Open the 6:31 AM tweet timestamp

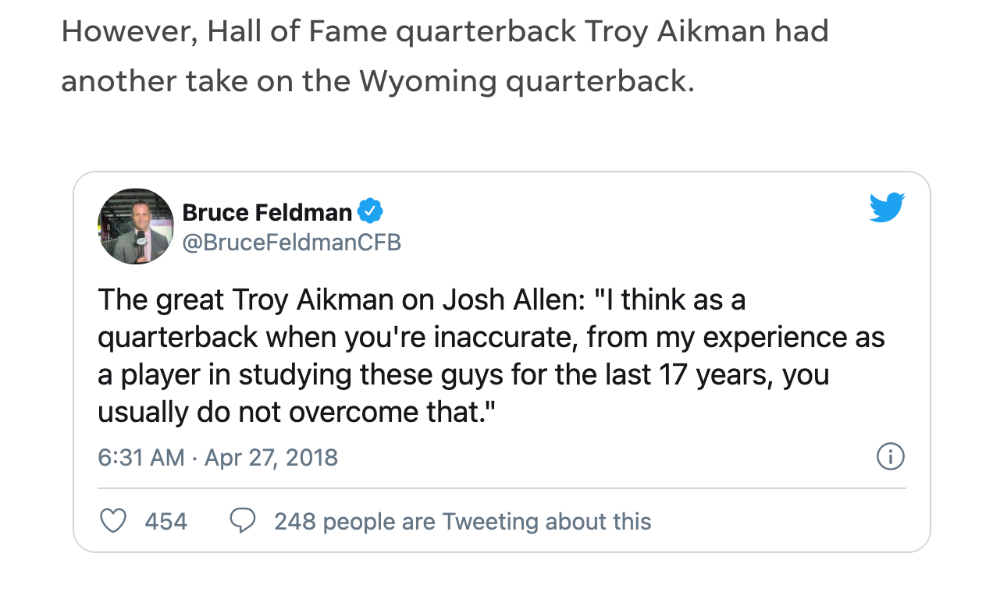141,457
